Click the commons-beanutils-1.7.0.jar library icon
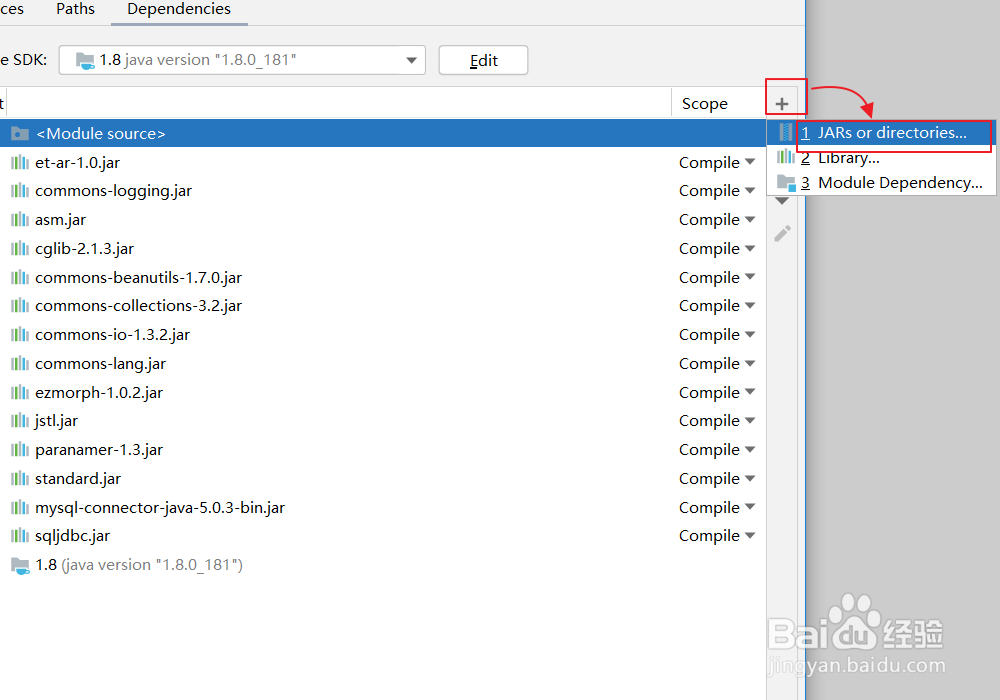The height and width of the screenshot is (700, 1000). tap(20, 277)
